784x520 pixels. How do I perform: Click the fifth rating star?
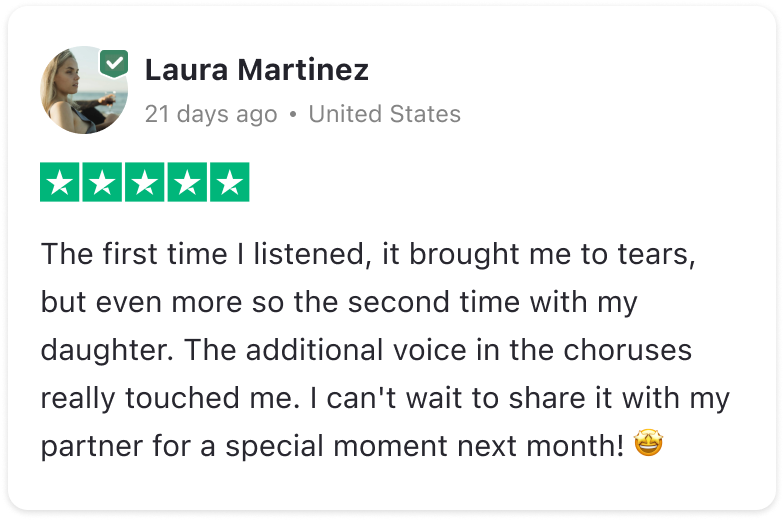pos(230,184)
